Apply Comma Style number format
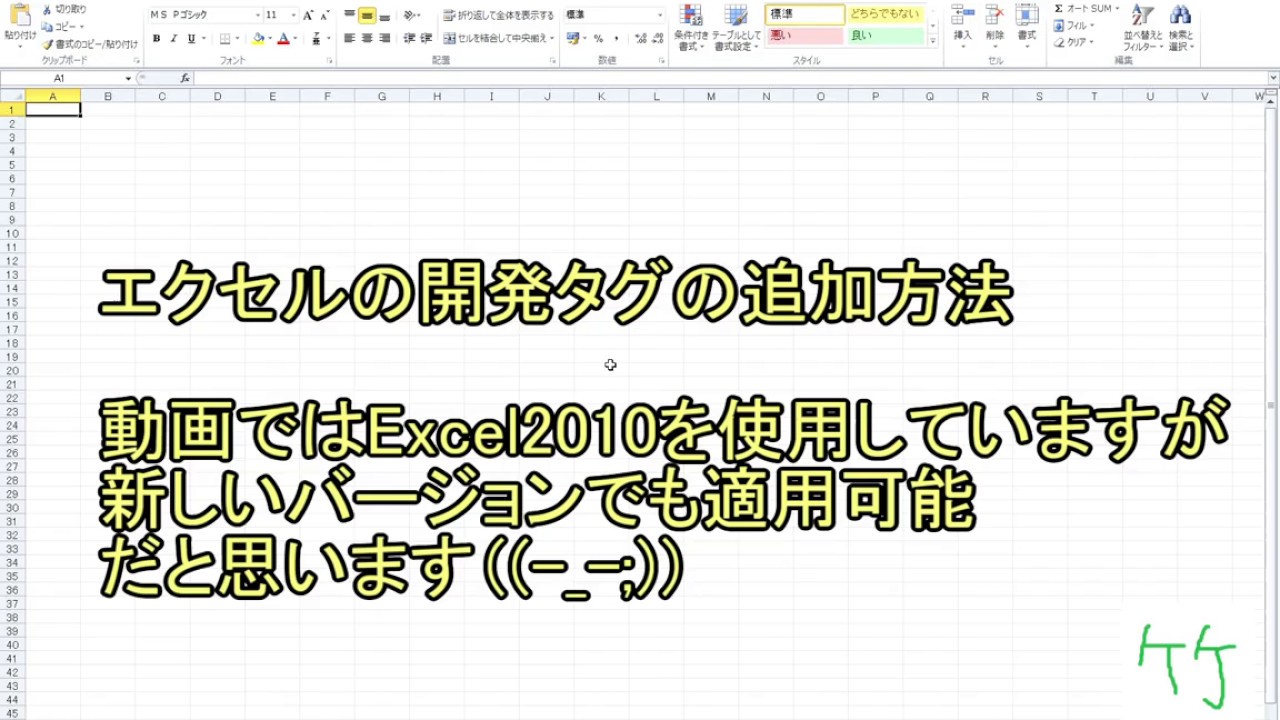This screenshot has height=720, width=1280. pos(616,38)
